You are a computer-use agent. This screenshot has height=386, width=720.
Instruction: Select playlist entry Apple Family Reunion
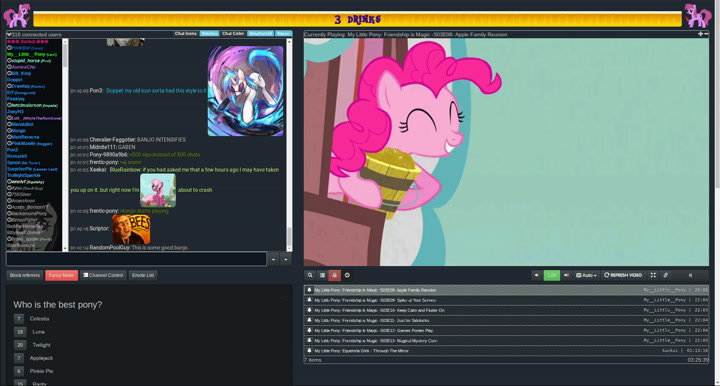(x=506, y=290)
